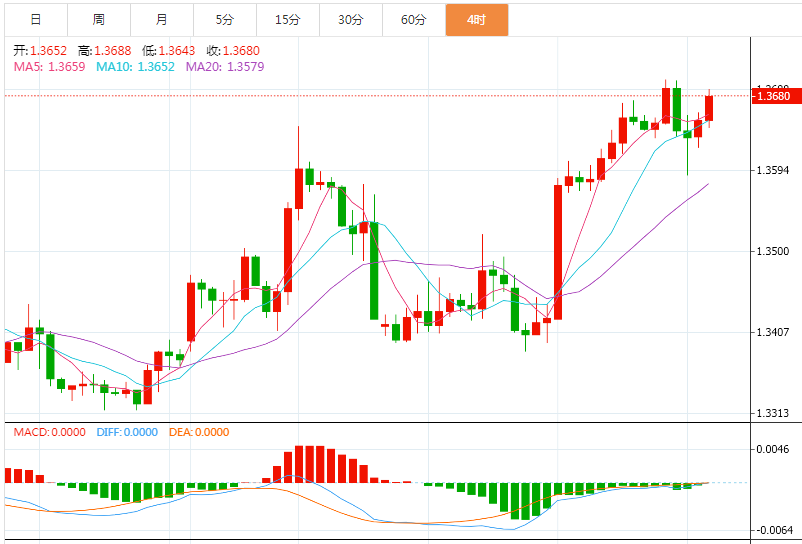Click the -0.0064 MACD axis label
The height and width of the screenshot is (544, 802).
point(773,529)
